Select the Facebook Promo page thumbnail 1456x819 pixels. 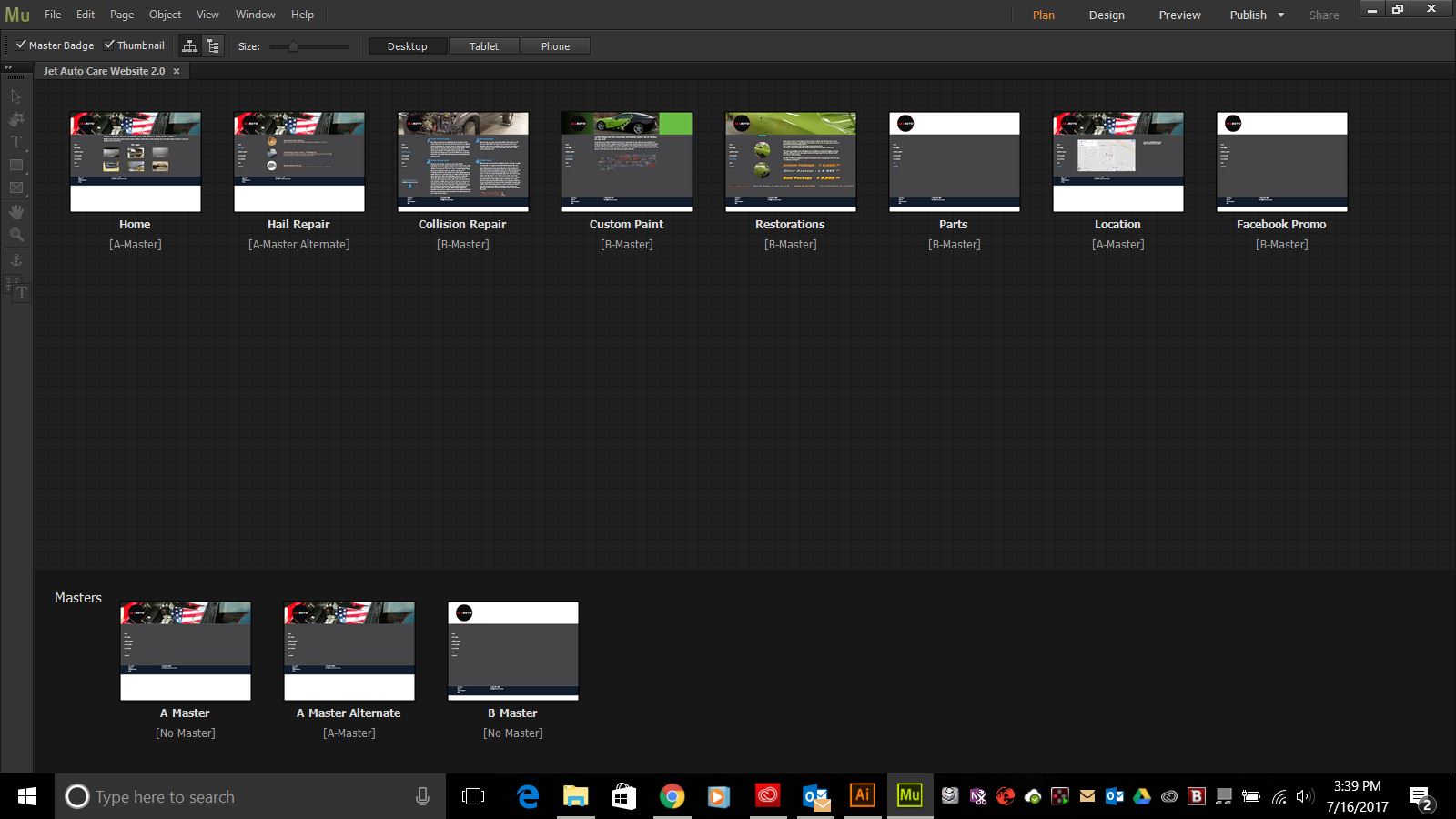click(x=1282, y=162)
